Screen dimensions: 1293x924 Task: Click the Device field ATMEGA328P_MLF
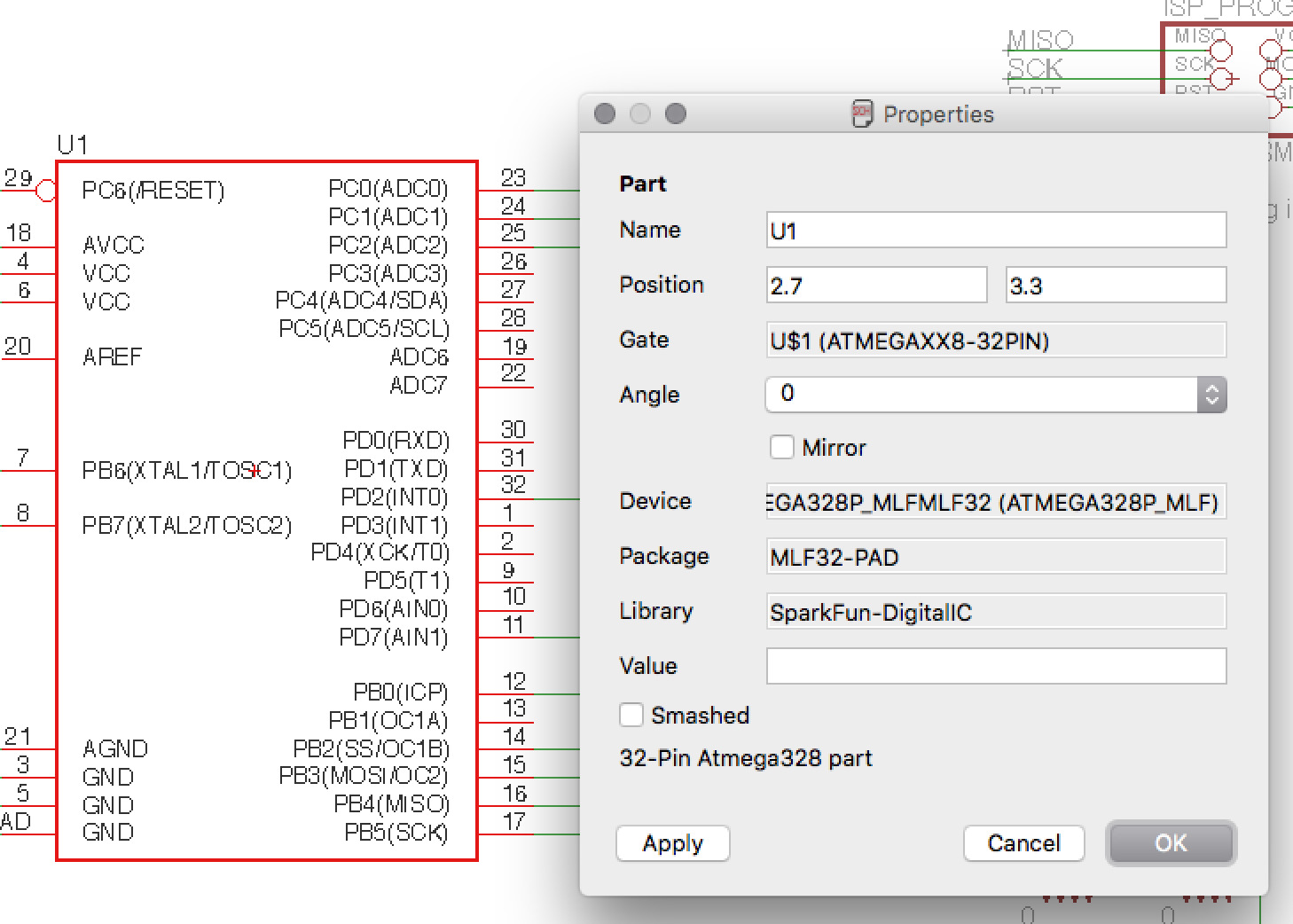tap(996, 503)
